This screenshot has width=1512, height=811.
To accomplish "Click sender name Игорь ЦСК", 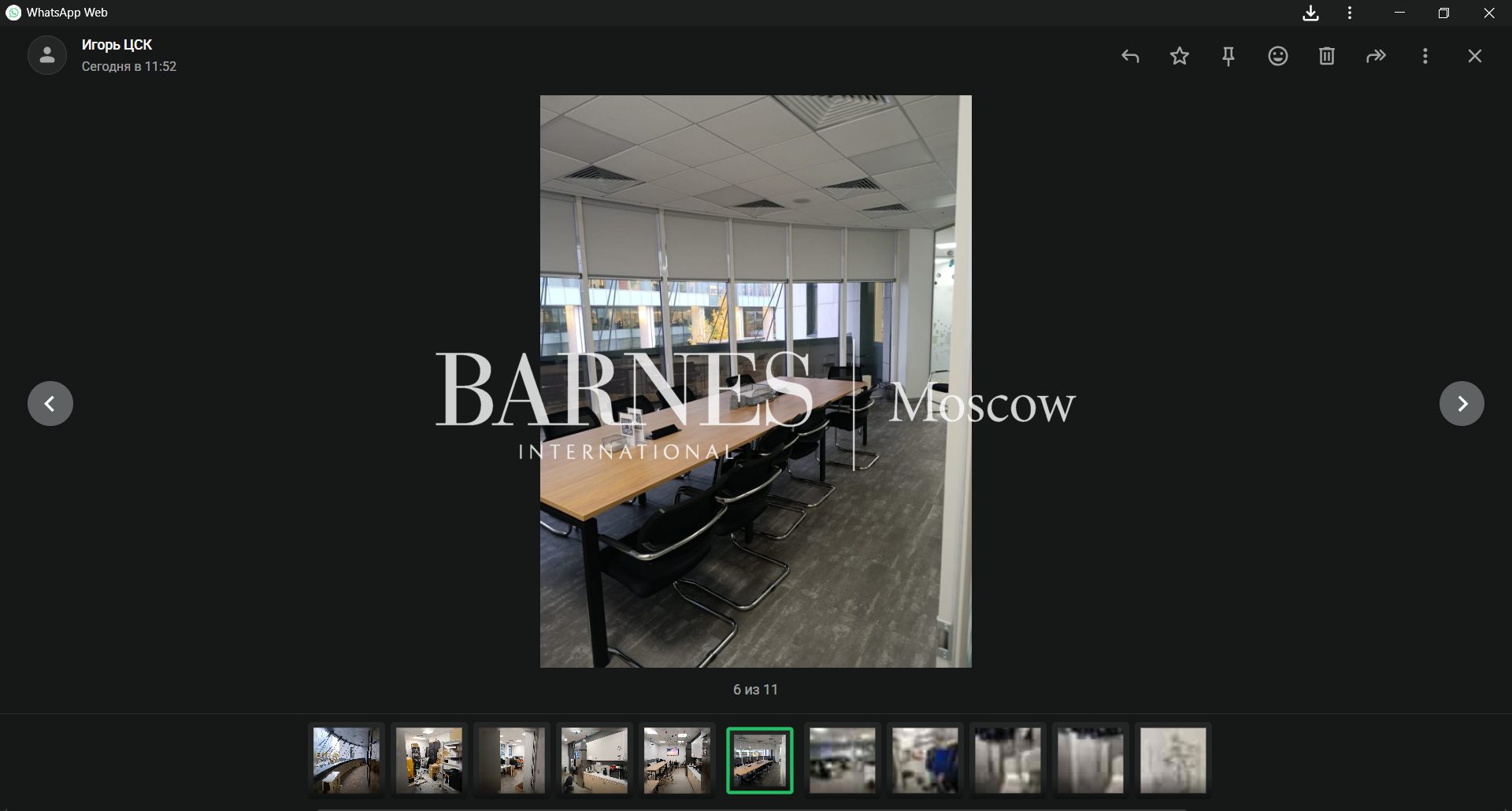I will coord(117,45).
